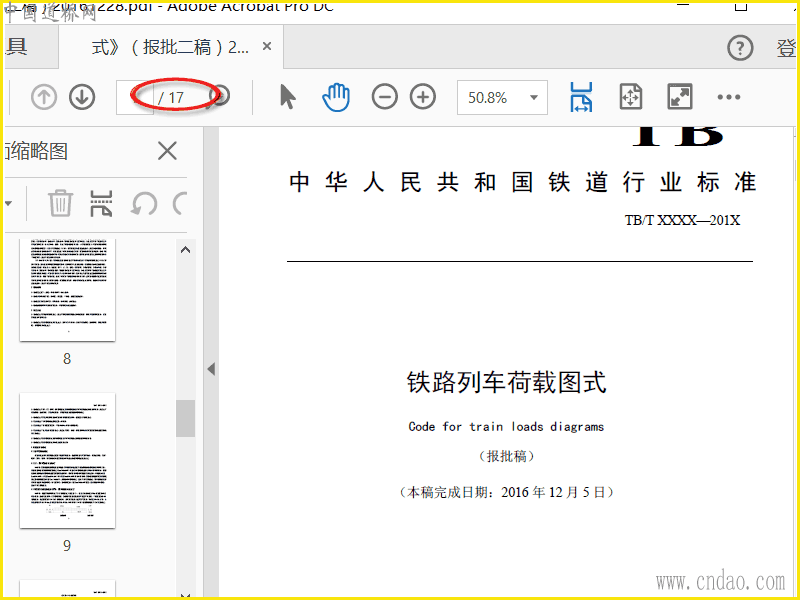This screenshot has height=600, width=800.
Task: Collapse the navigation pane with left triangle
Action: (x=211, y=369)
